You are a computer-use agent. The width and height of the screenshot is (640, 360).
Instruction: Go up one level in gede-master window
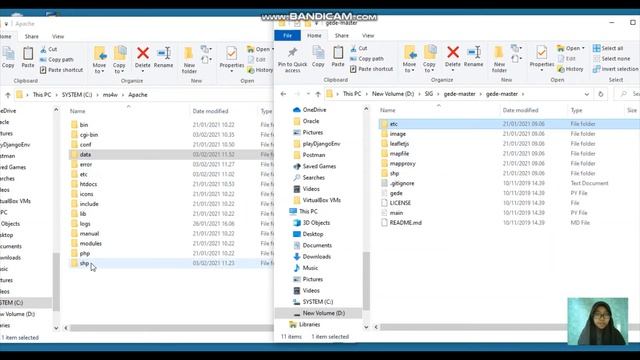coord(318,94)
